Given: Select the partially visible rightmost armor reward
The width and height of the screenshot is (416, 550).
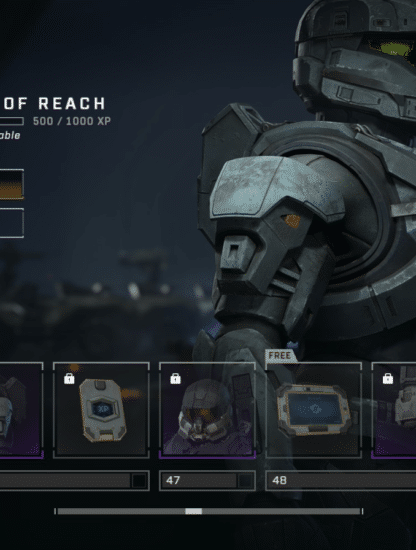Looking at the screenshot, I should coord(394,410).
